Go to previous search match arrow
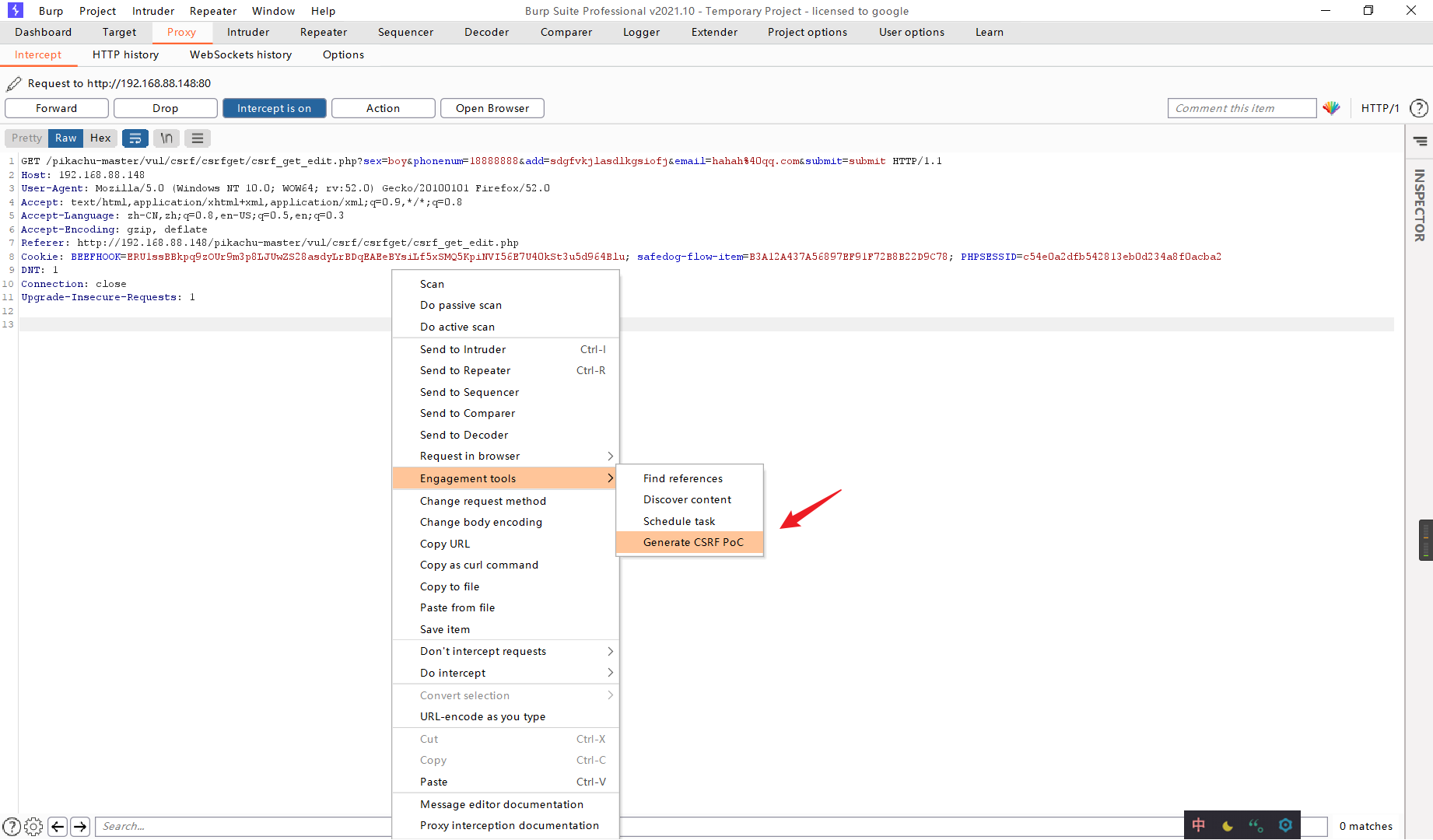 pos(58,826)
